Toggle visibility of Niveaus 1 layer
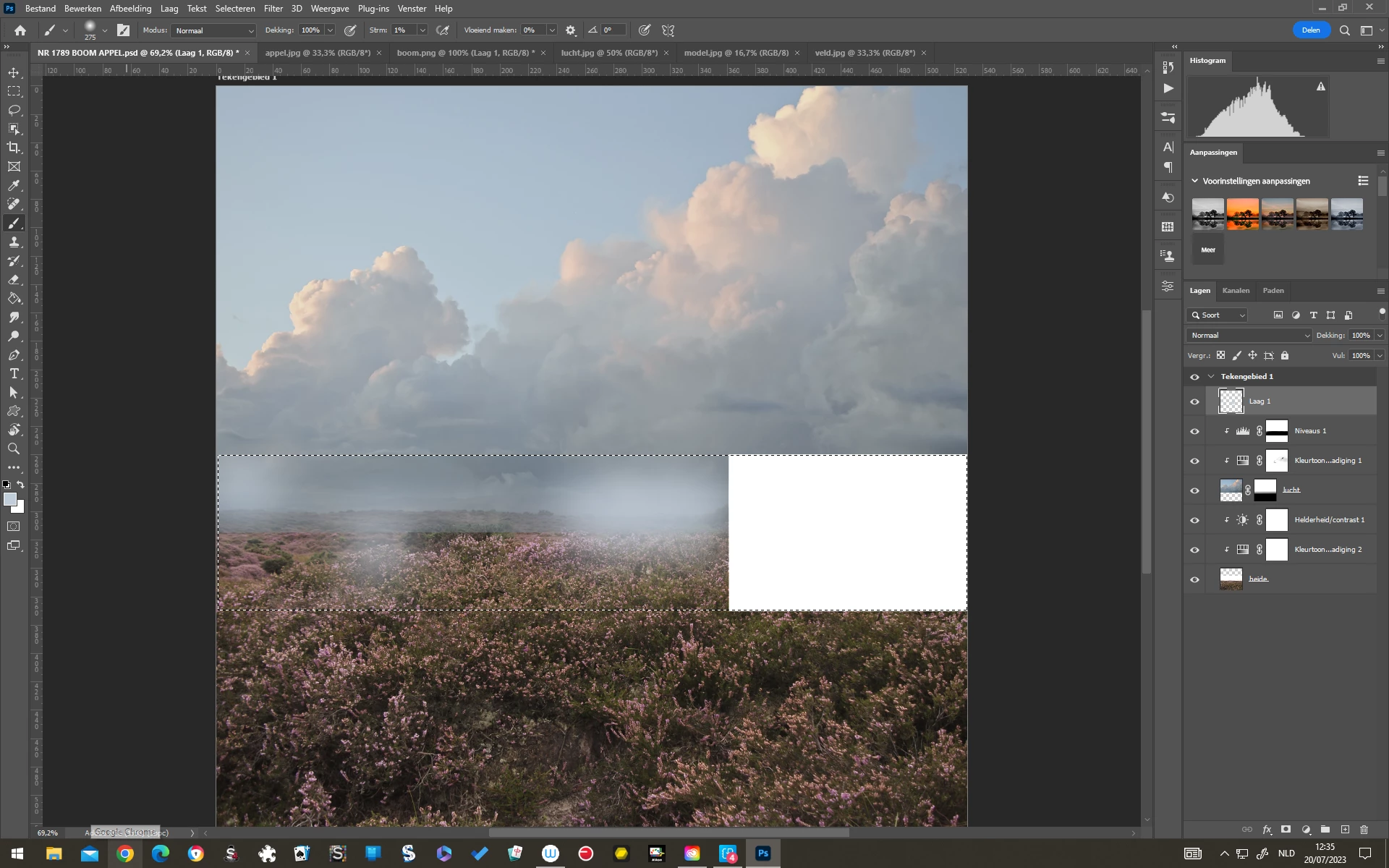 pyautogui.click(x=1194, y=431)
